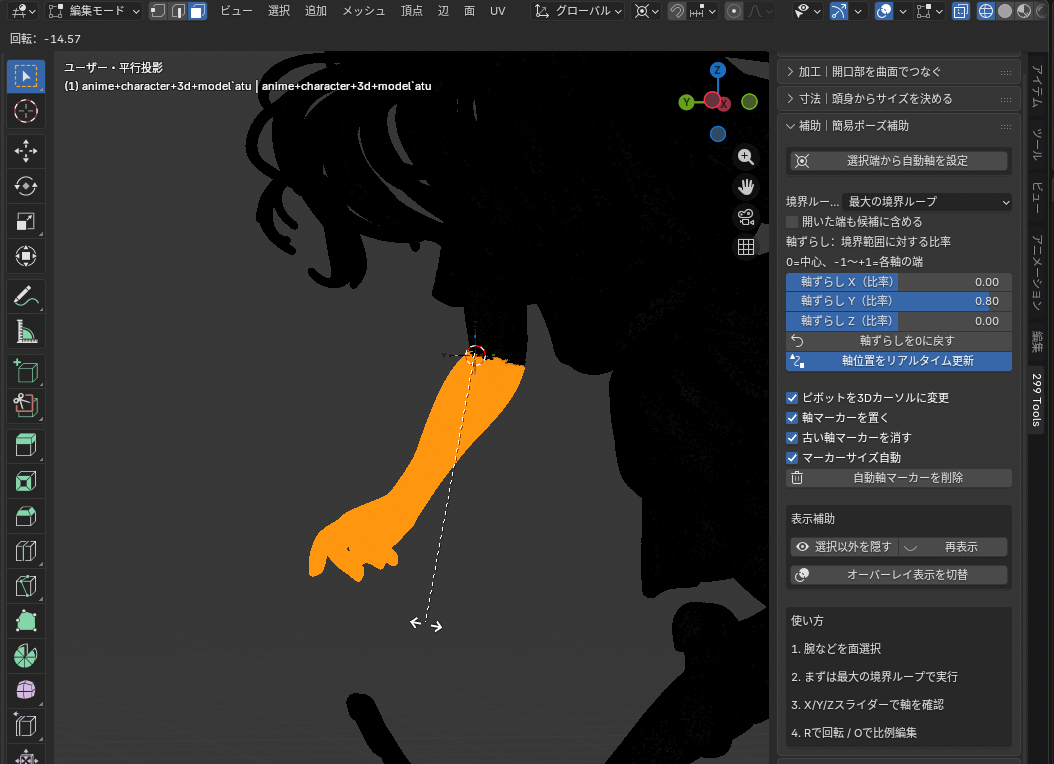Switch to face select mode

click(x=198, y=11)
